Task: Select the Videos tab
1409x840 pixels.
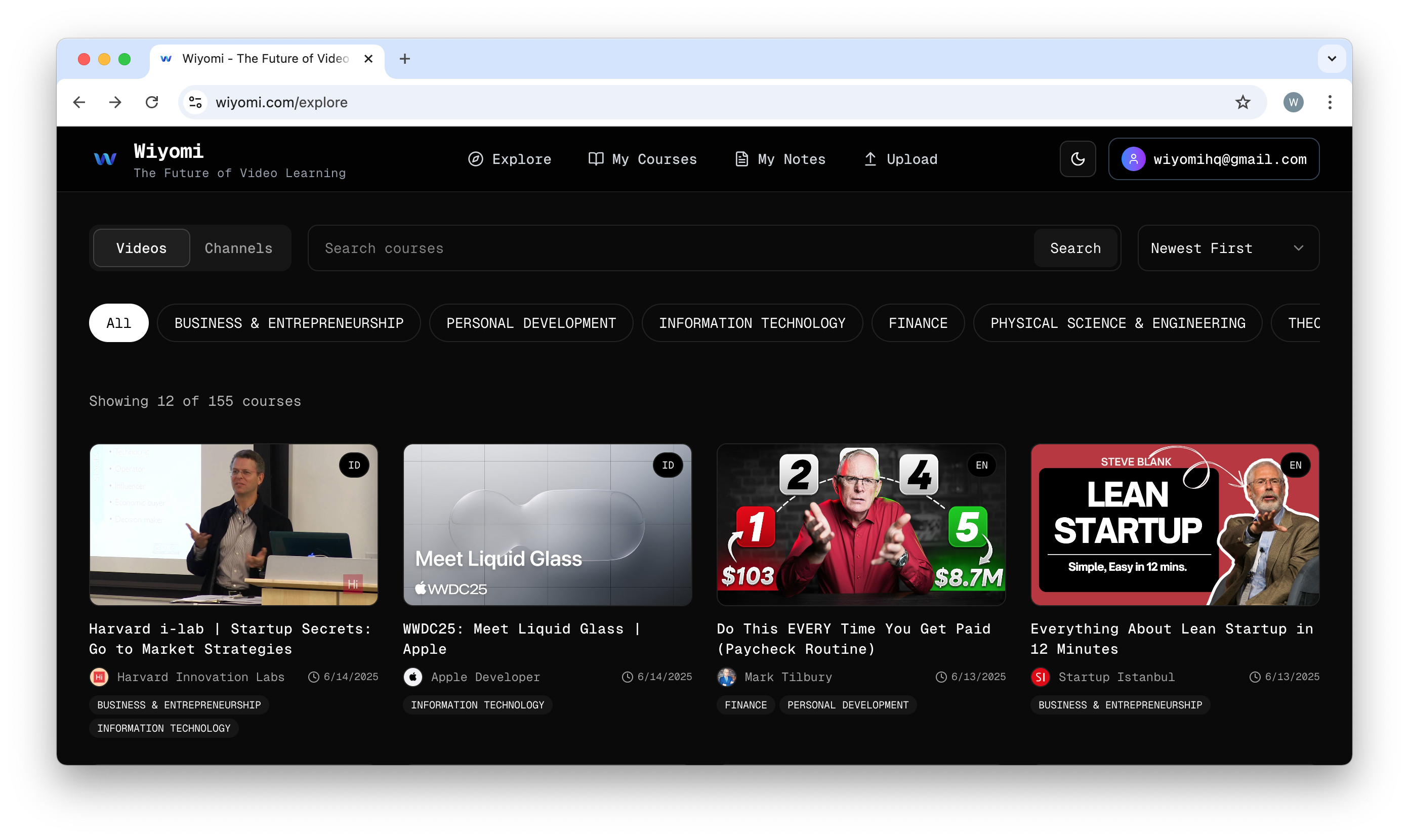Action: coord(141,248)
